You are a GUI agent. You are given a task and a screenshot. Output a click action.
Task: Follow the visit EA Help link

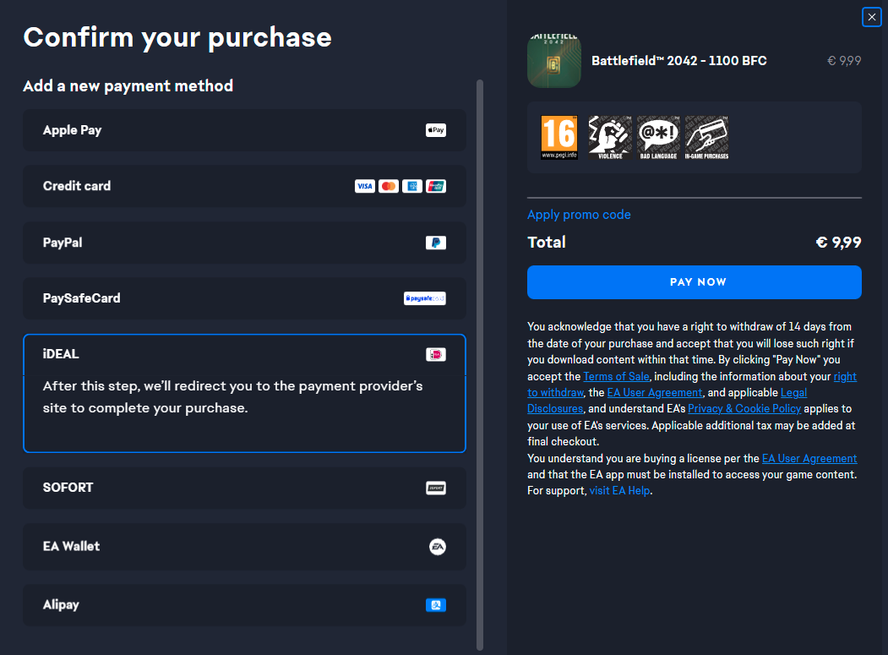(x=620, y=491)
